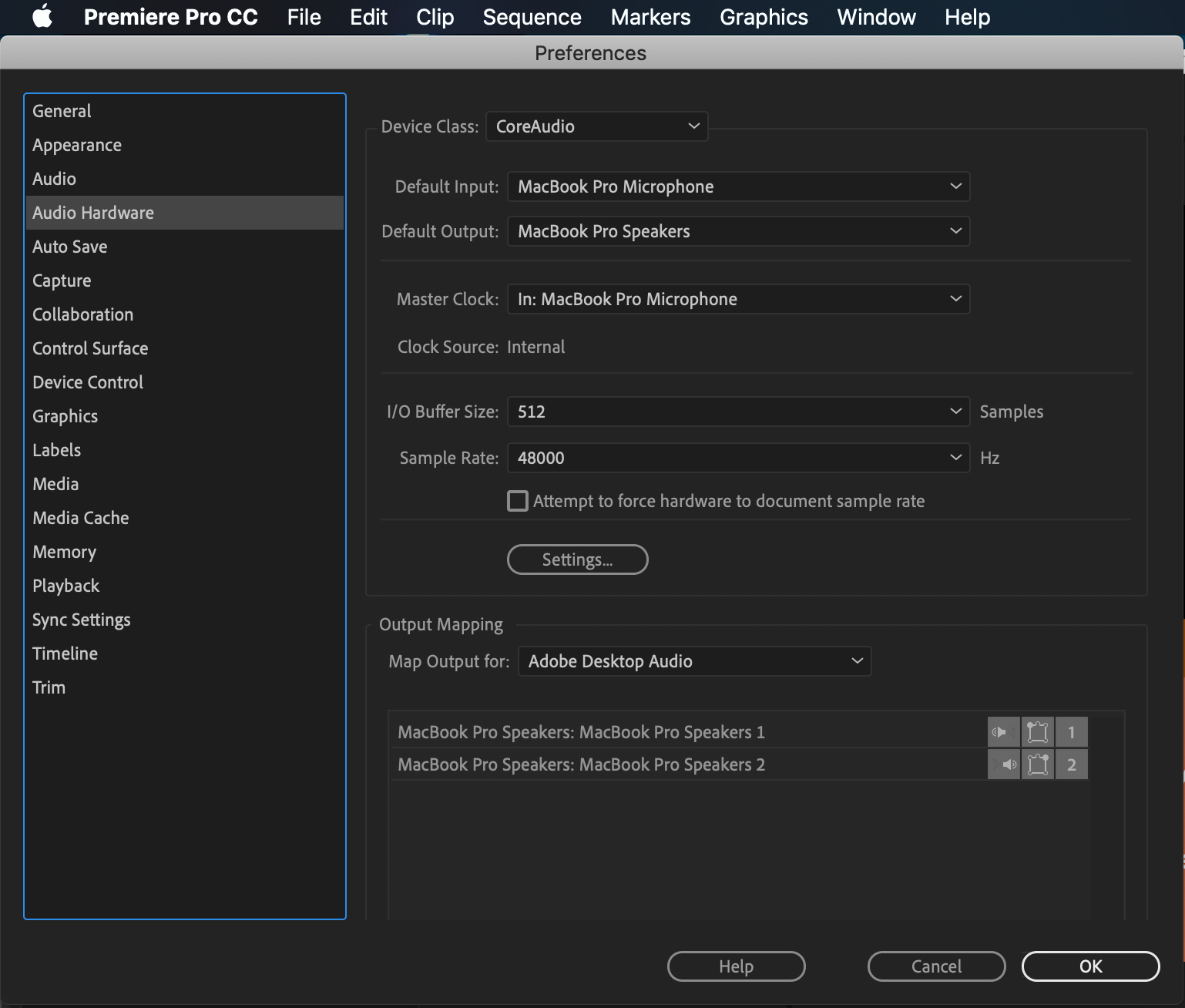Select the MacBook Pro Speakers 2 row

click(x=740, y=764)
